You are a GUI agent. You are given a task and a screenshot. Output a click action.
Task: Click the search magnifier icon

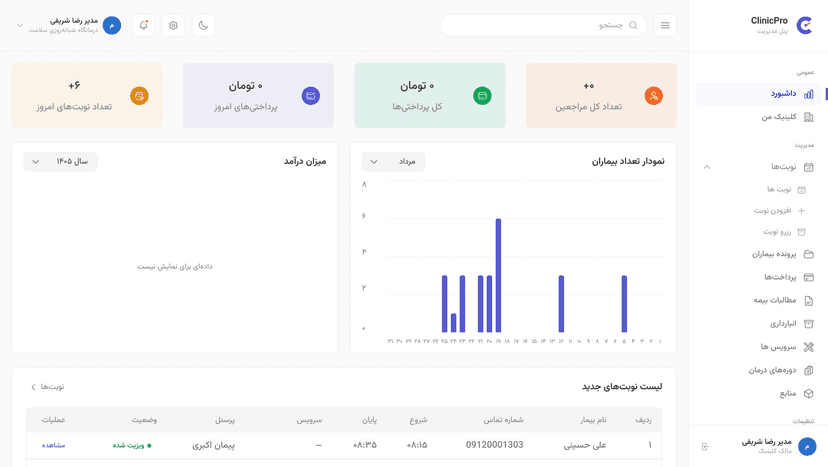633,25
